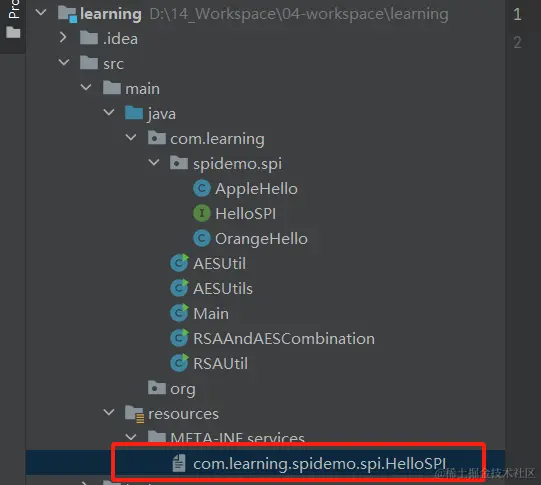
Task: Click the resources folder icon
Action: [135, 414]
